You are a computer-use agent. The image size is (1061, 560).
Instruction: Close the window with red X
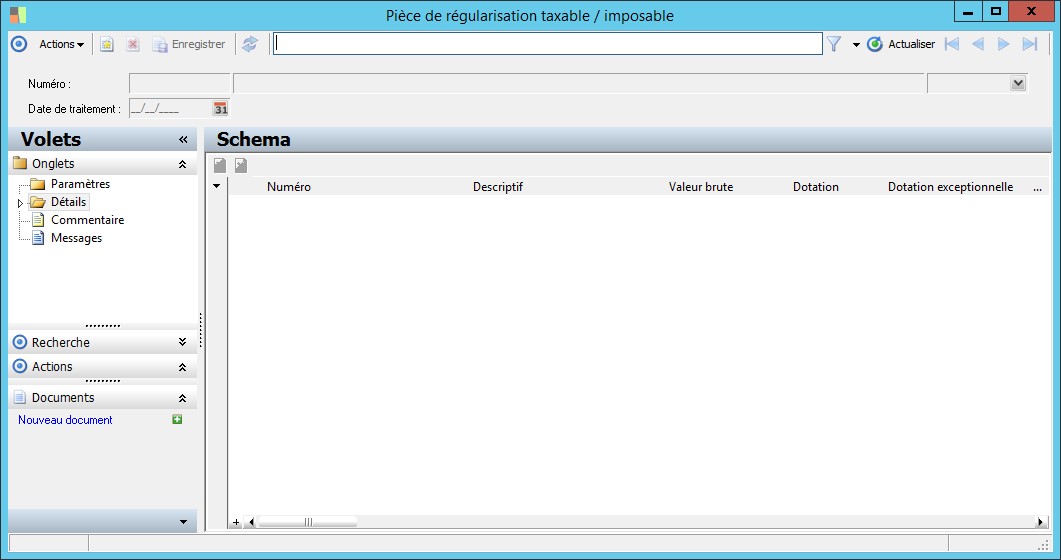click(1032, 11)
